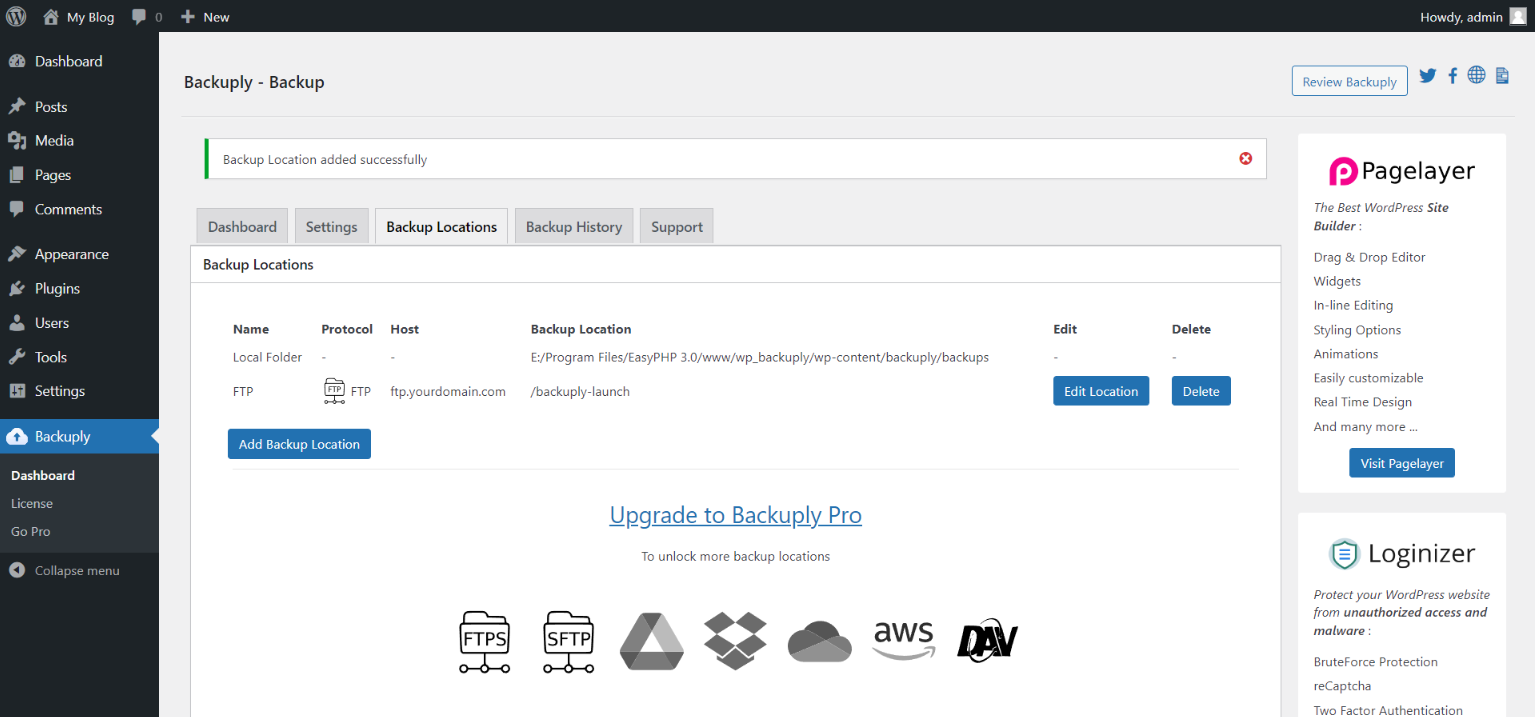This screenshot has height=717, width=1535.
Task: Click the Upgrade to Backuply Pro link
Action: pyautogui.click(x=735, y=515)
